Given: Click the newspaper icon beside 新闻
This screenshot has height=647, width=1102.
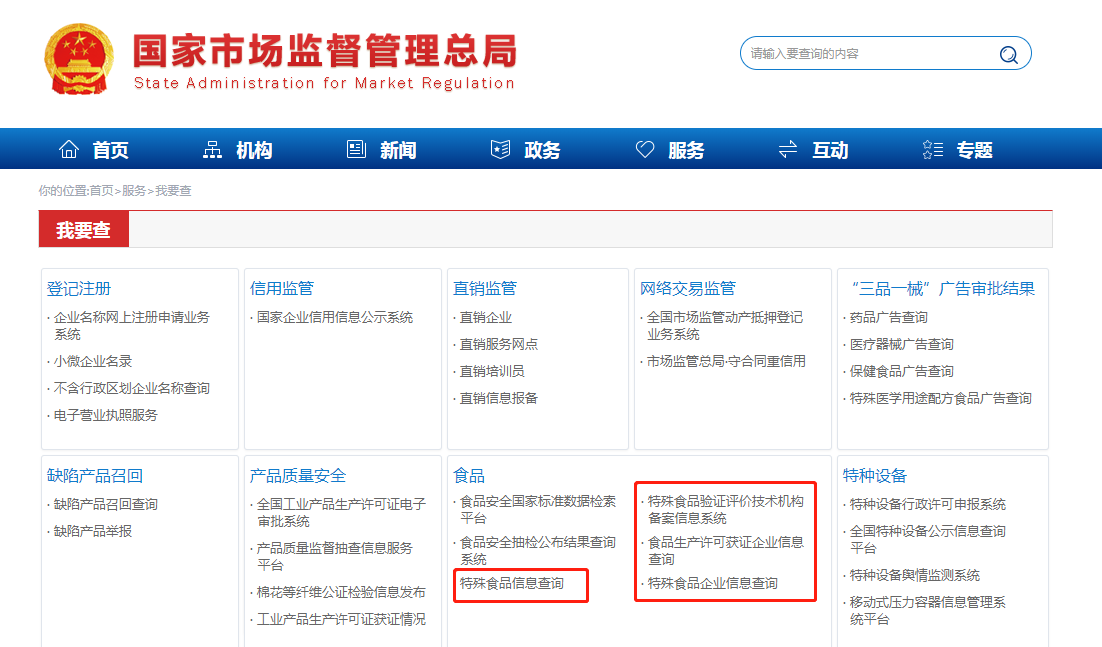Looking at the screenshot, I should [356, 149].
